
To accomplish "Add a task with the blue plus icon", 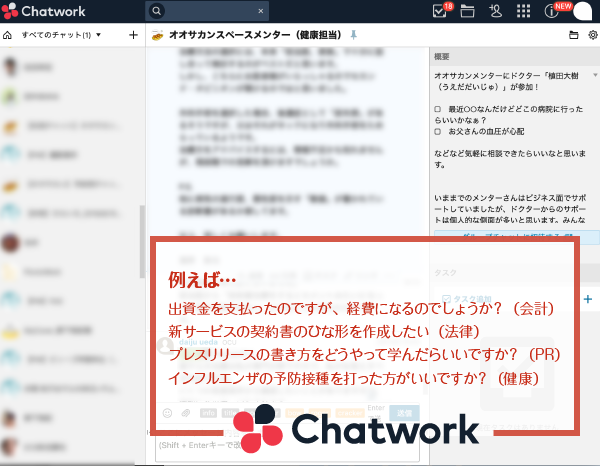I will tap(588, 299).
